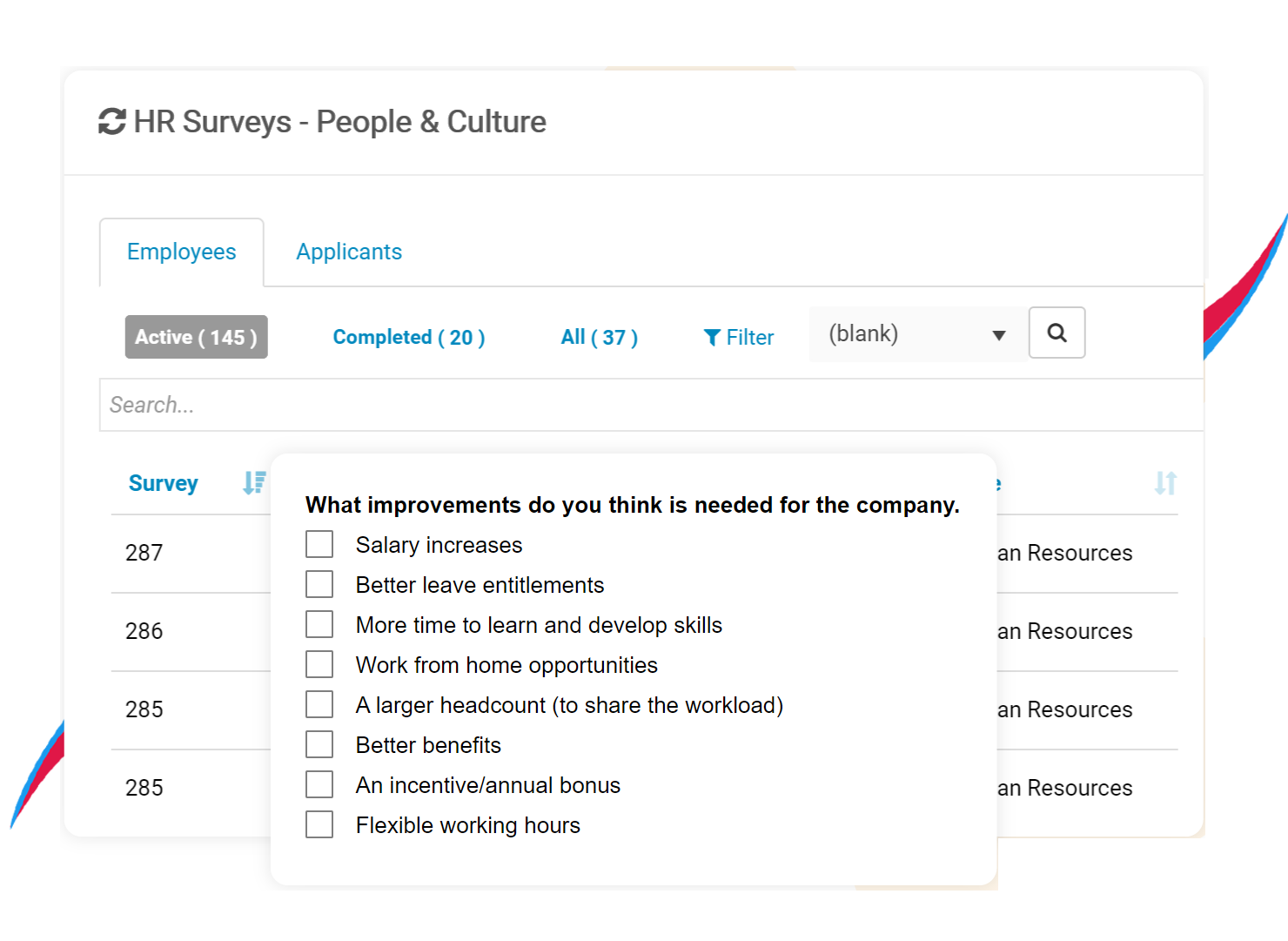1288x941 pixels.
Task: Check Better leave entitlements
Action: point(319,583)
